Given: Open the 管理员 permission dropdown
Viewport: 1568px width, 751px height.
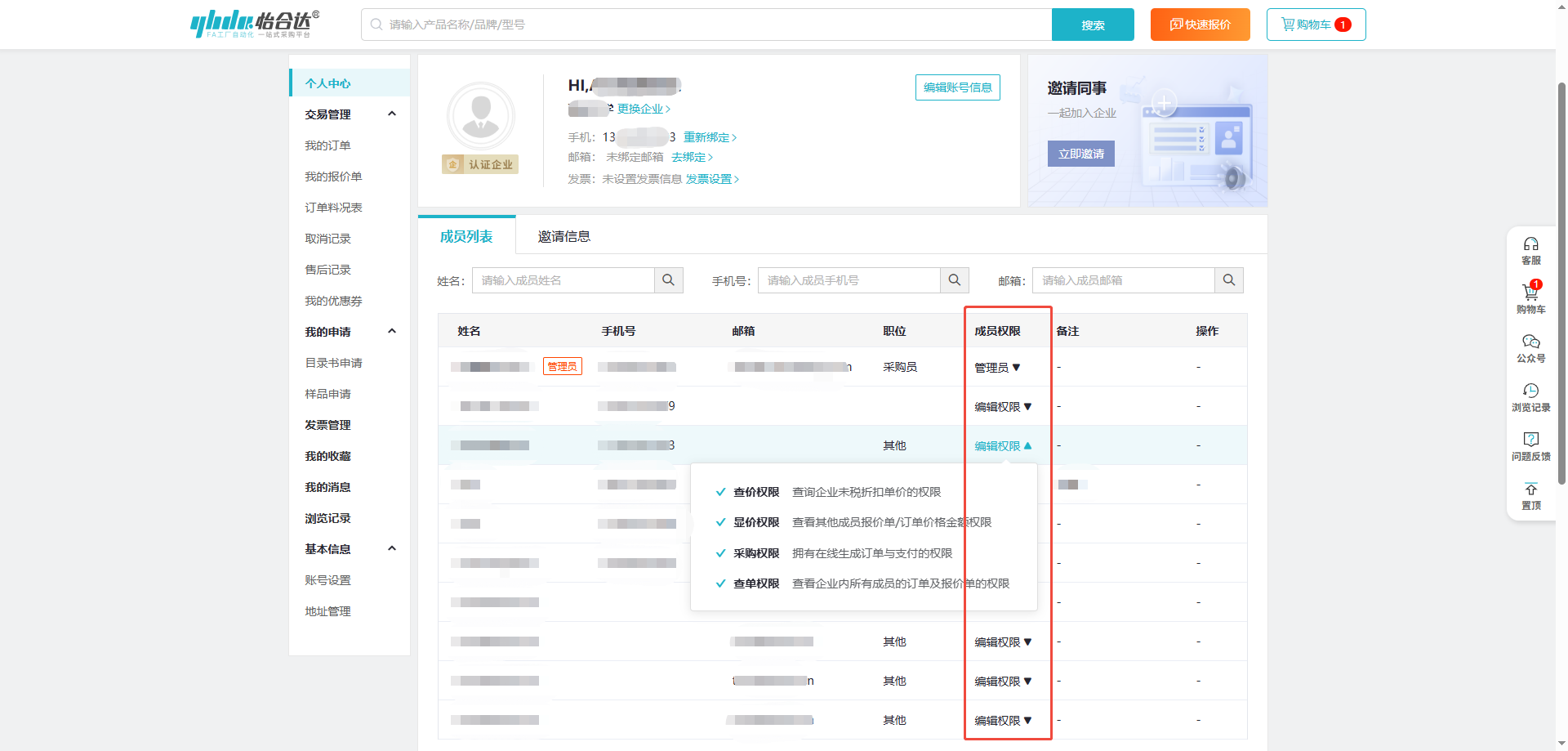Looking at the screenshot, I should pyautogui.click(x=997, y=368).
